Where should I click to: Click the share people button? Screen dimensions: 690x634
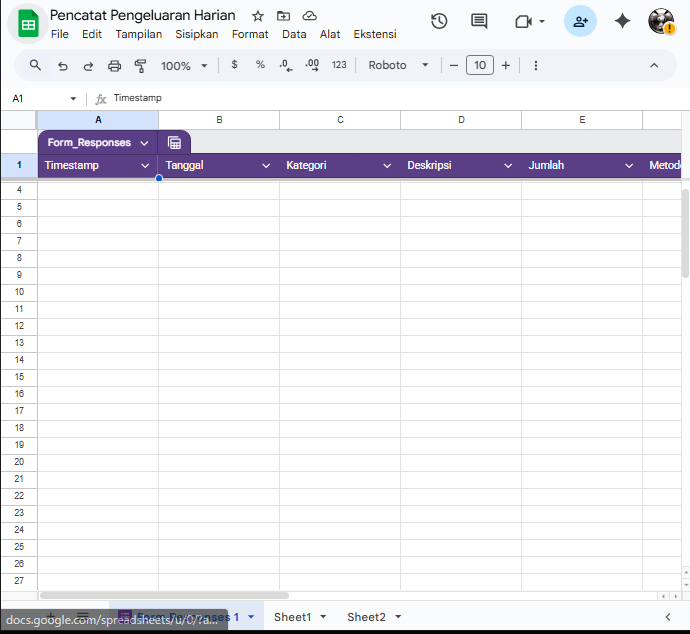(x=580, y=21)
